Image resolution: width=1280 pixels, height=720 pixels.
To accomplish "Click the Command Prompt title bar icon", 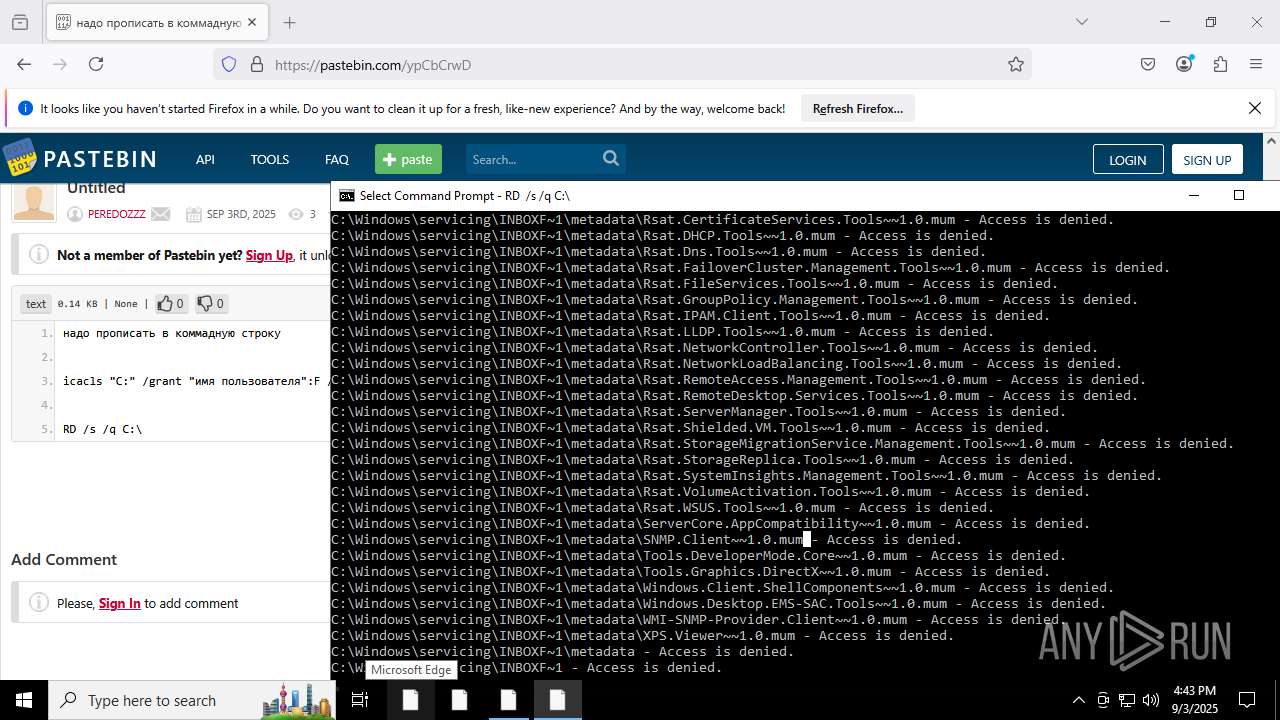I will 347,195.
